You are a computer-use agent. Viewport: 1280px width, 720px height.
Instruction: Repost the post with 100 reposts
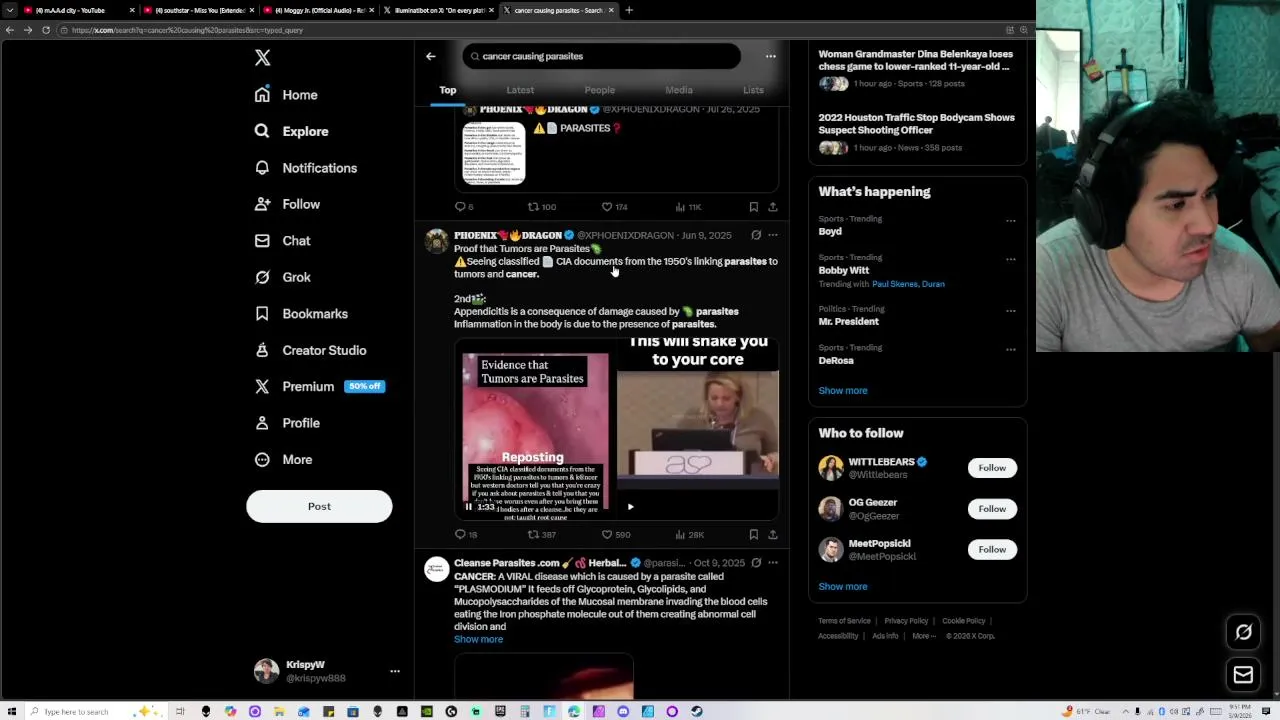click(541, 207)
